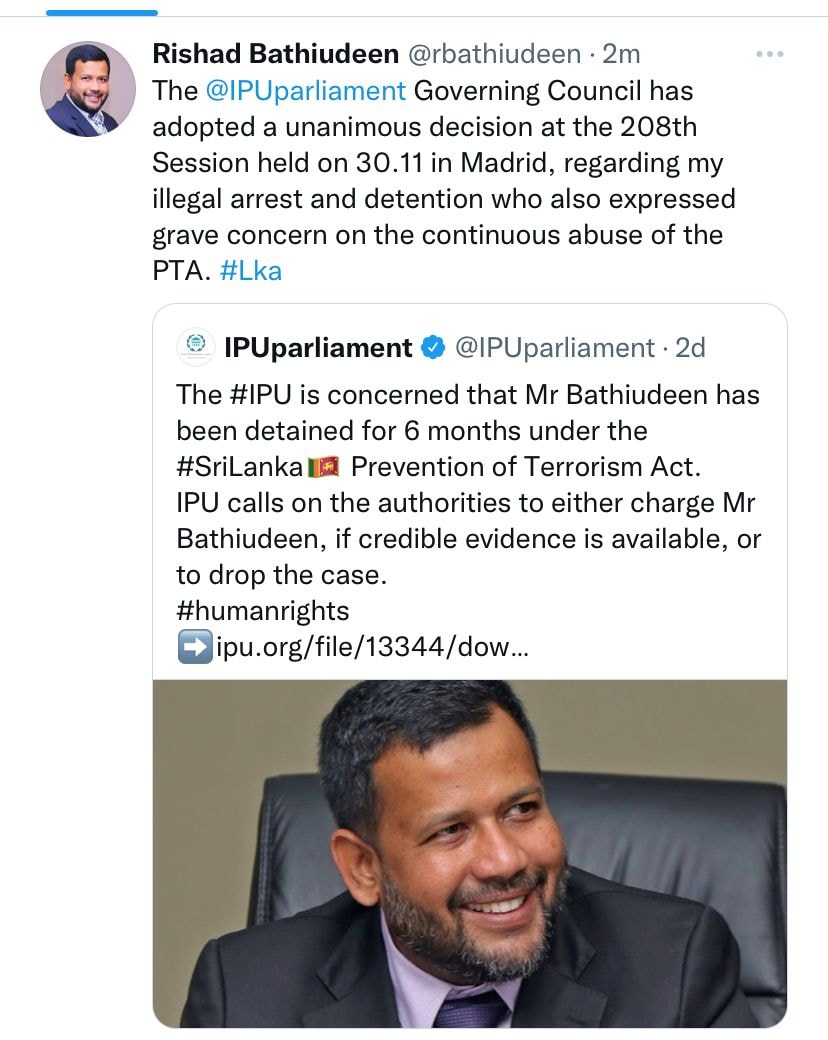
Task: Open the quoted tweet photo
Action: point(469,853)
